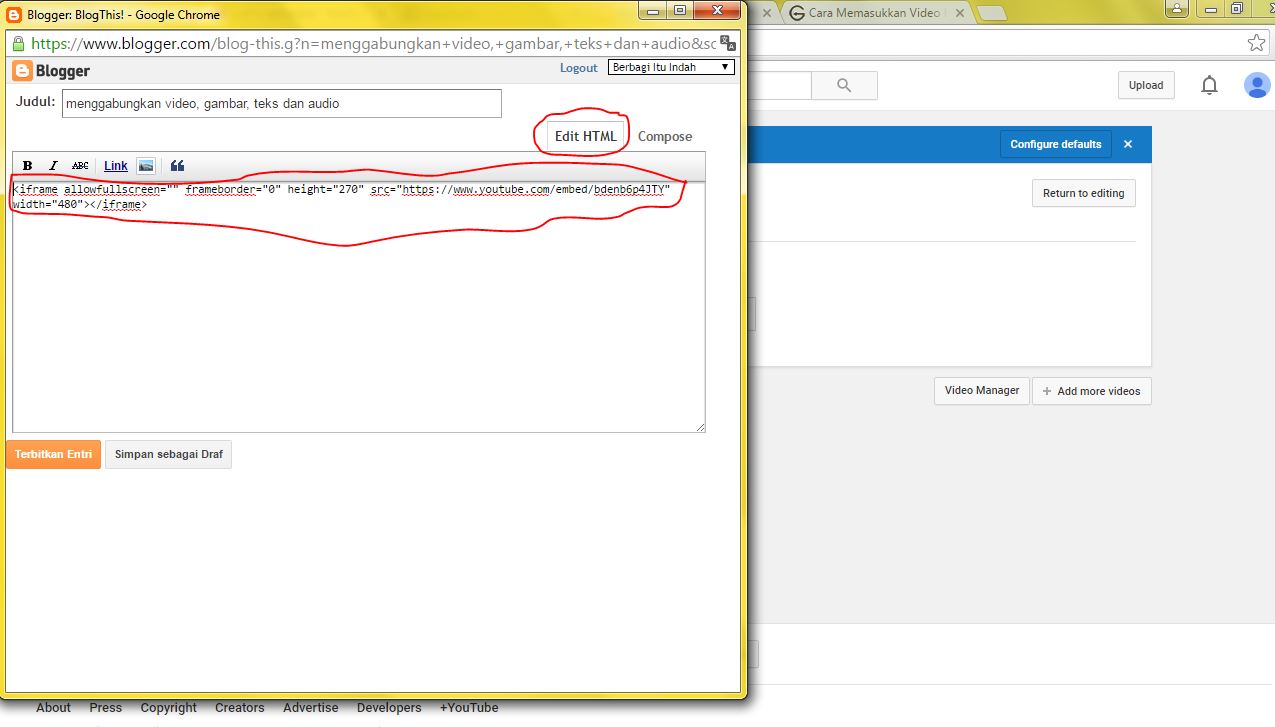Click inside the HTML editor text area
The image size is (1275, 727).
[358, 308]
